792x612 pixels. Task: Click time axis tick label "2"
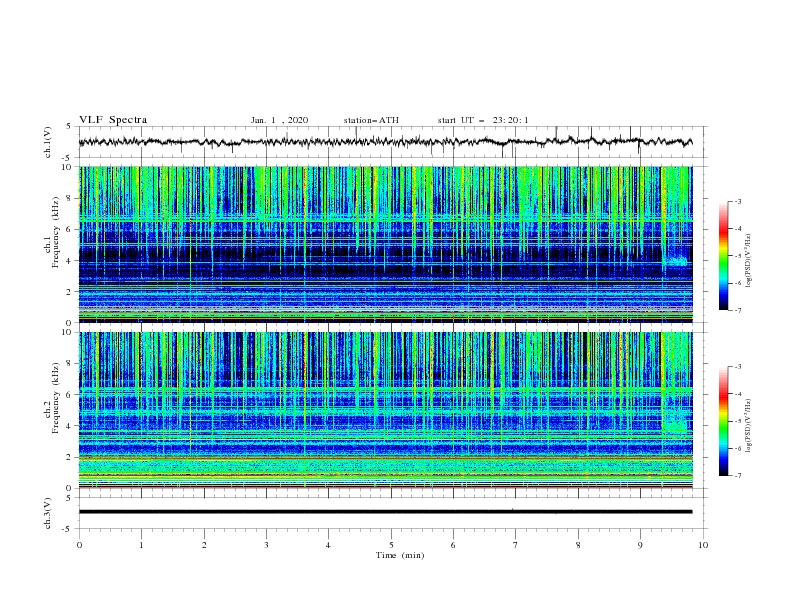[204, 545]
